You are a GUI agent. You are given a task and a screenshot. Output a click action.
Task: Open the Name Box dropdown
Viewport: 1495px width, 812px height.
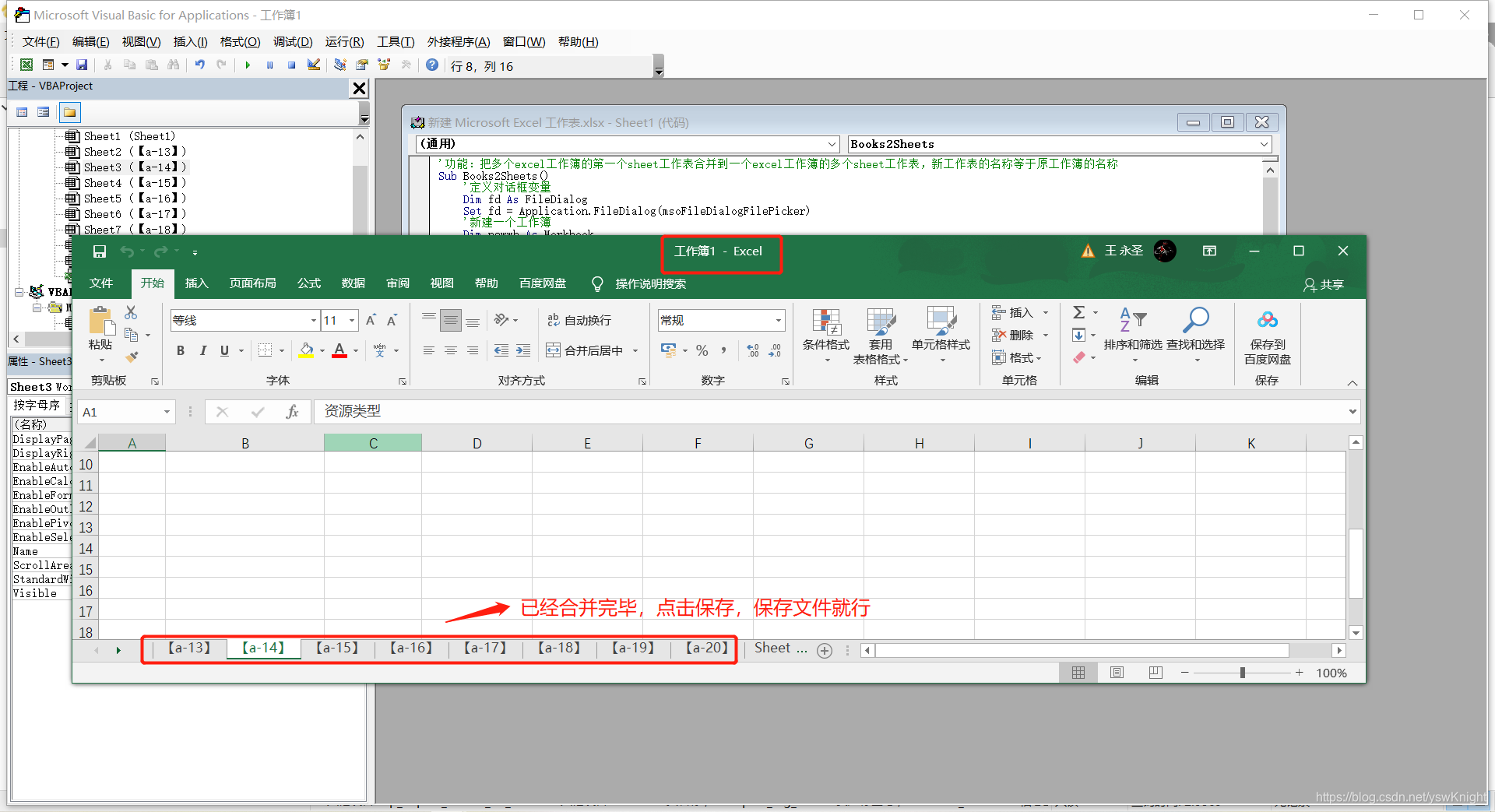(x=167, y=412)
